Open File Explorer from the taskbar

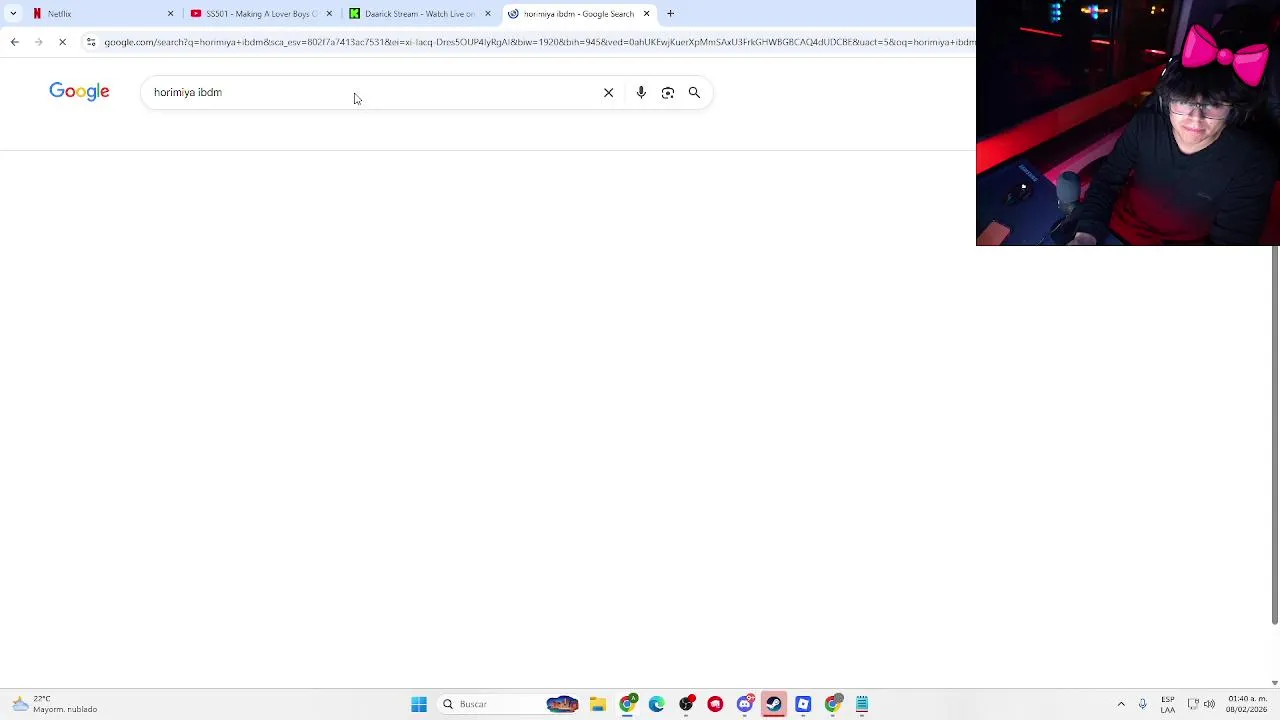pyautogui.click(x=597, y=704)
